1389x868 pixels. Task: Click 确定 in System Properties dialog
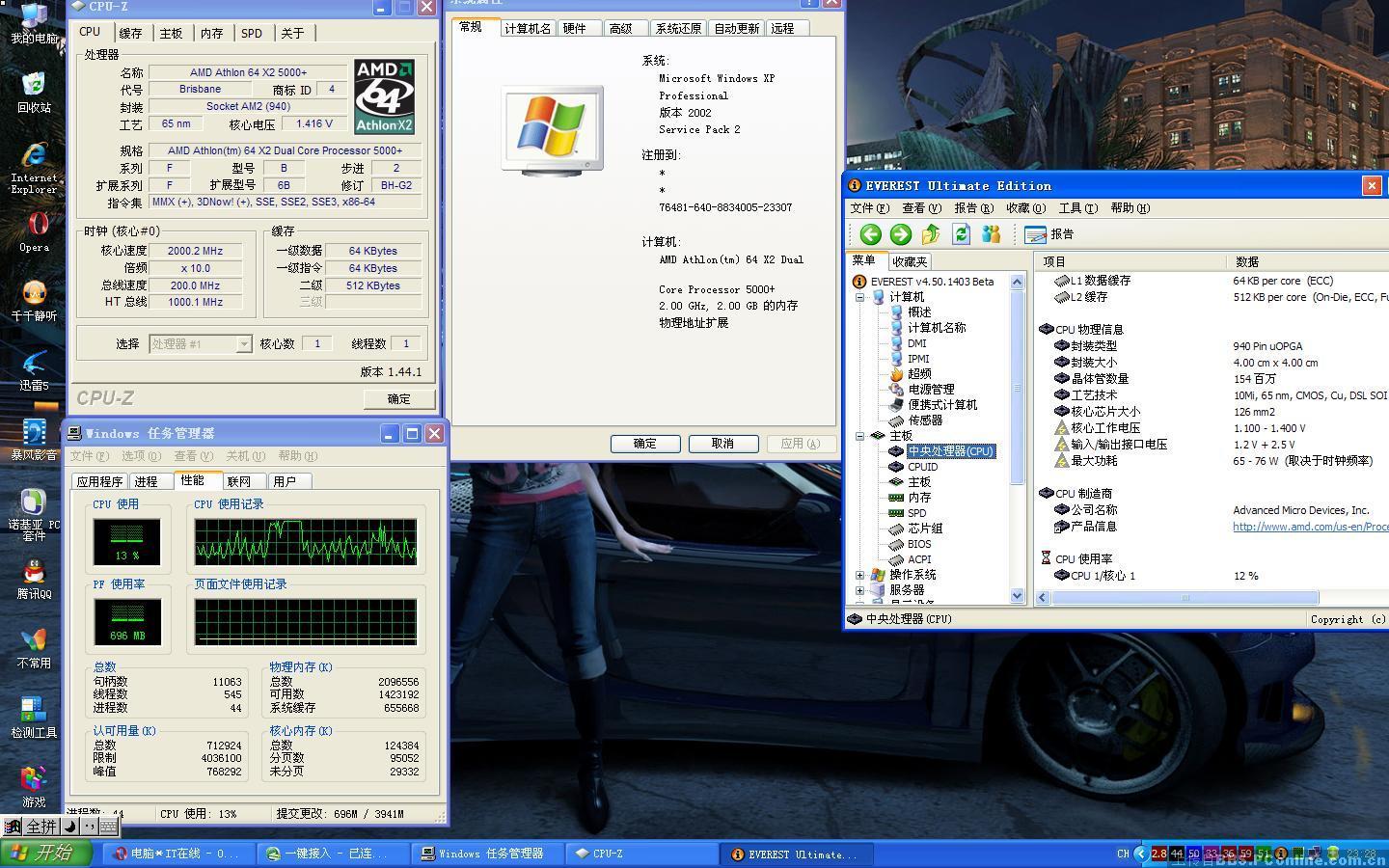(x=645, y=444)
